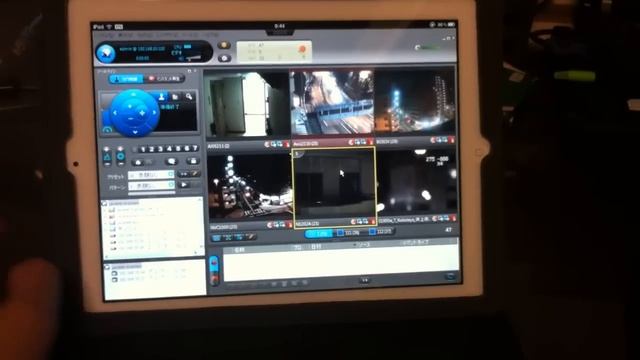Click red icon under hallway door camera
640x360 pixels.
pyautogui.click(x=287, y=144)
